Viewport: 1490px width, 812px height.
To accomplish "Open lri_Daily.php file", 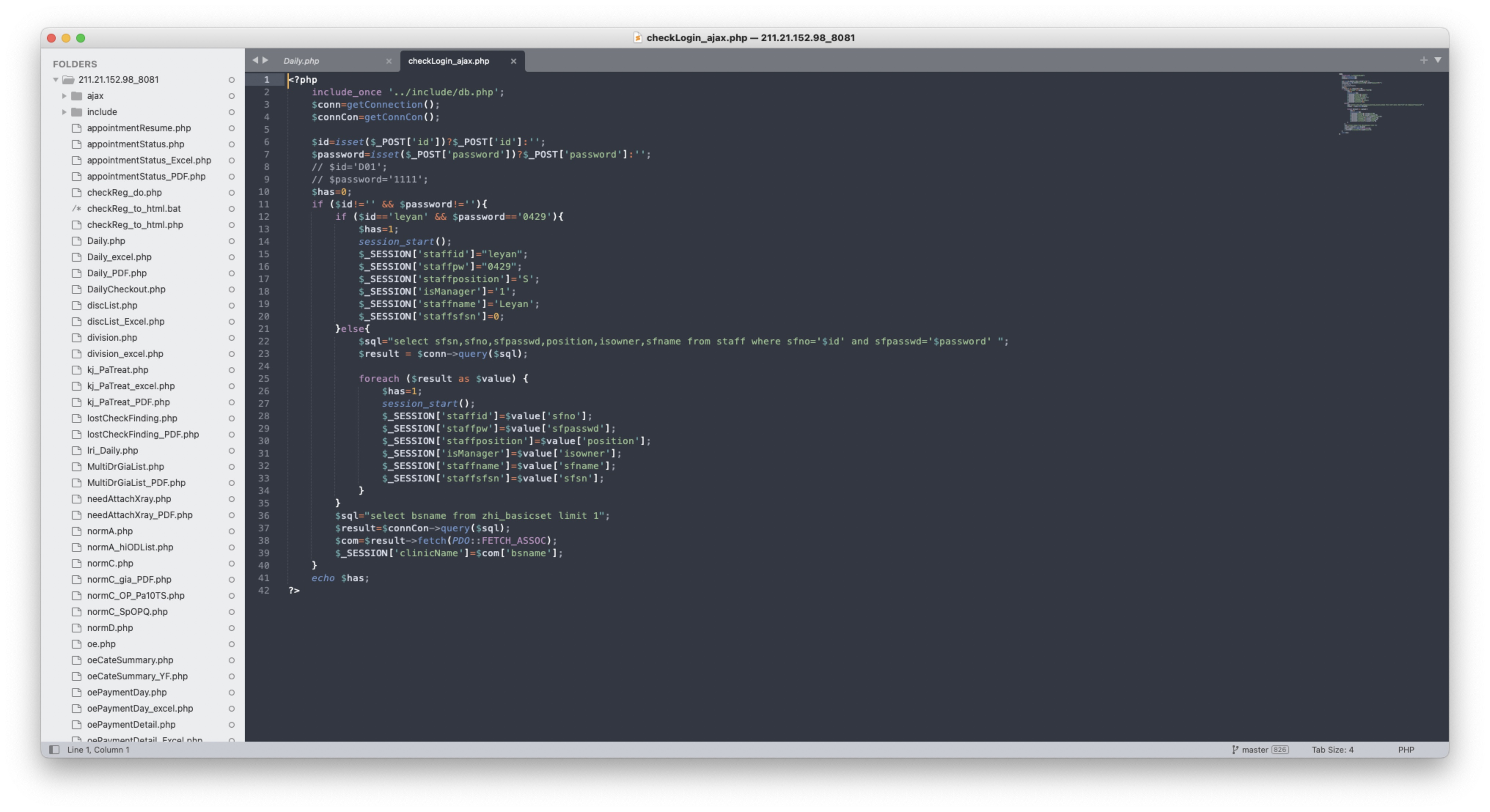I will [x=112, y=451].
